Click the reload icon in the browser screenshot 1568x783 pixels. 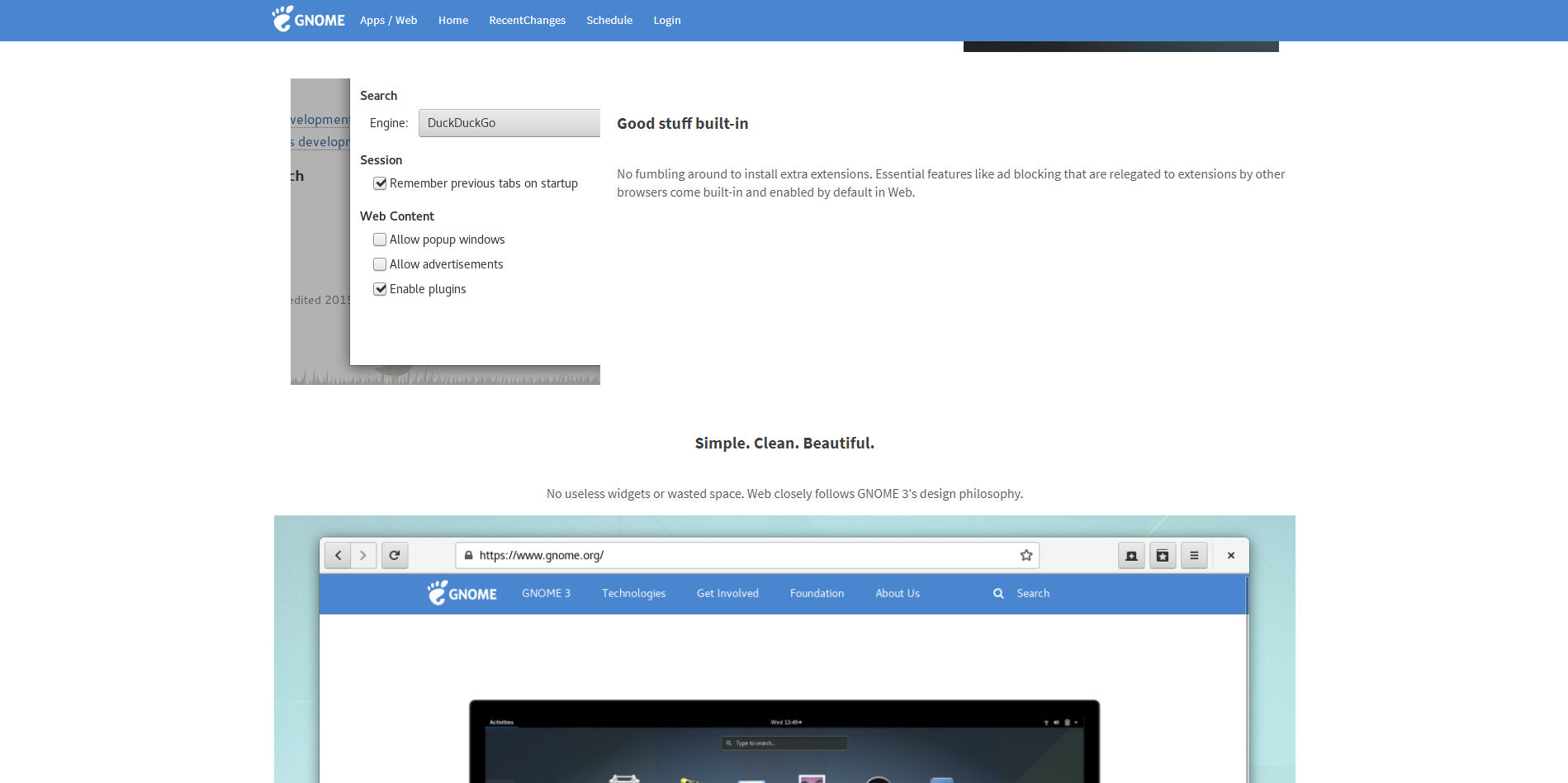[395, 555]
